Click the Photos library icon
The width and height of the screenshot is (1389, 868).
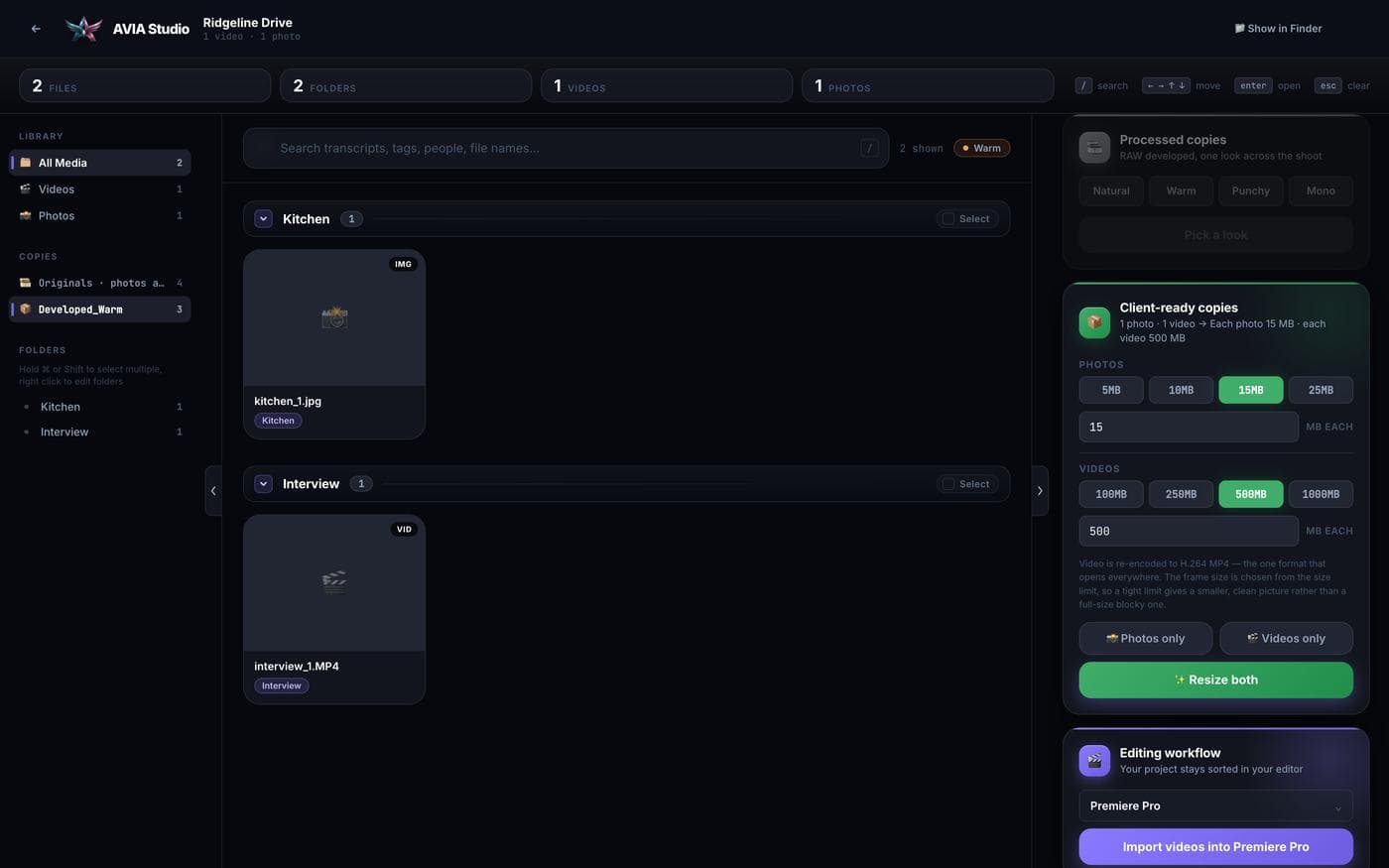pos(26,215)
